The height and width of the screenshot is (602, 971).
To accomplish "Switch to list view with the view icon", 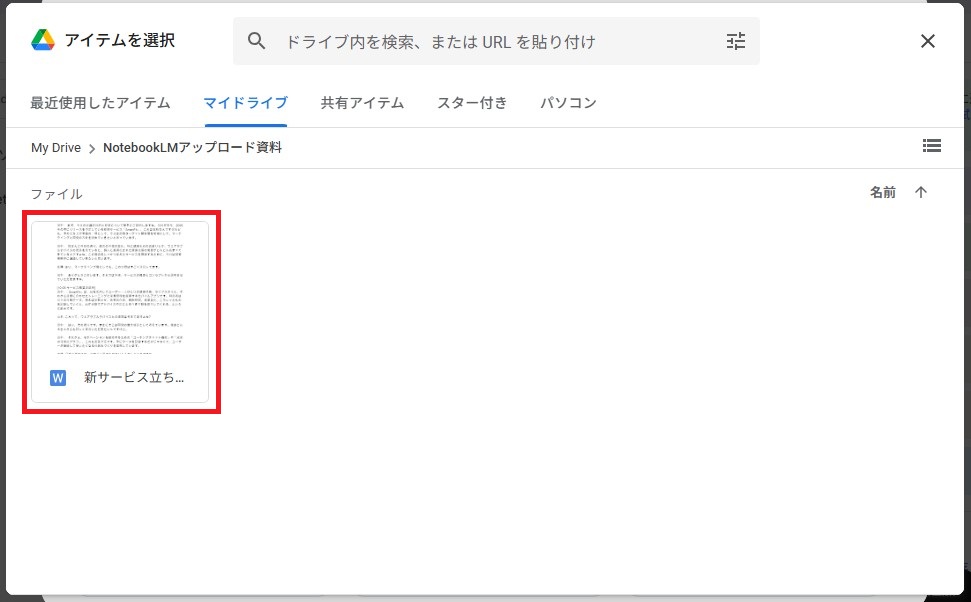I will coord(932,146).
